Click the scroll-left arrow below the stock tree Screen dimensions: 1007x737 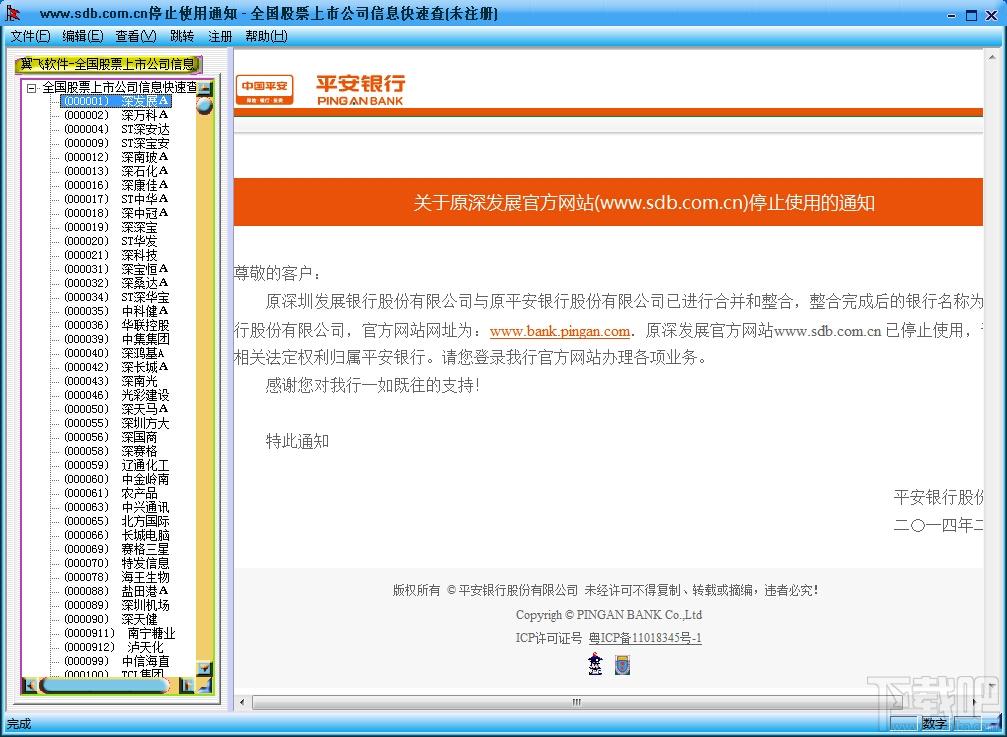pyautogui.click(x=30, y=686)
